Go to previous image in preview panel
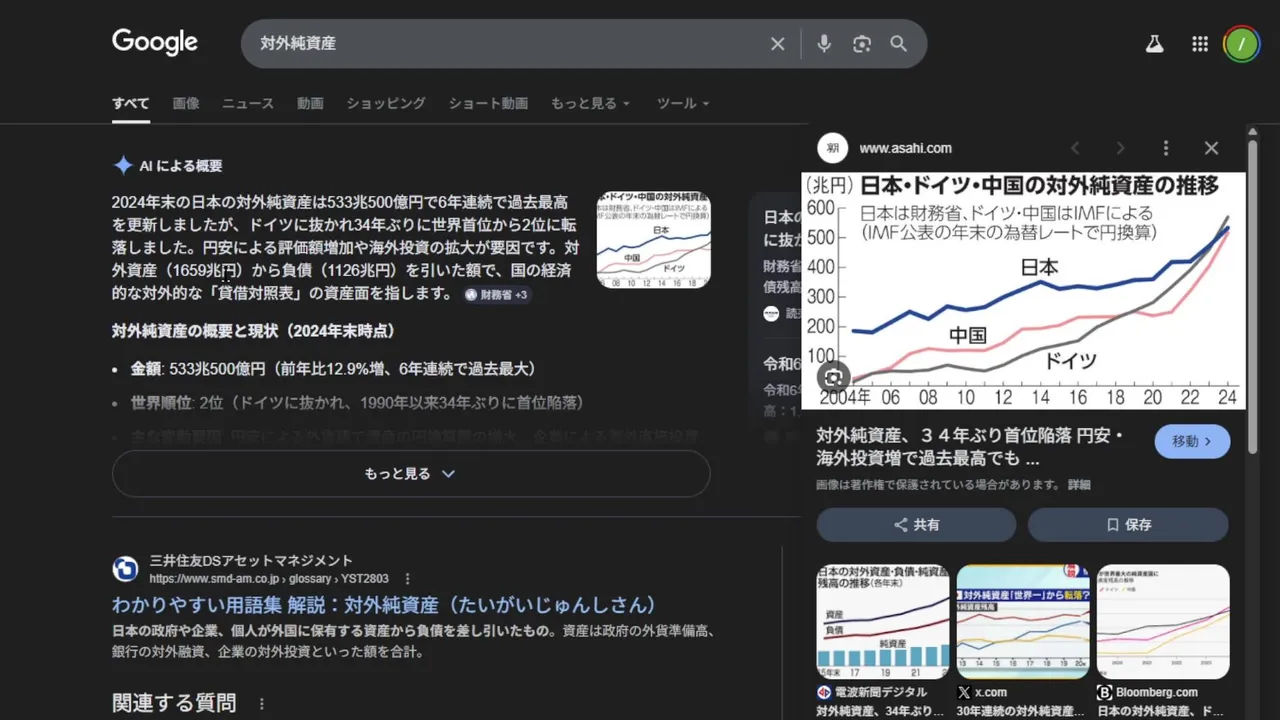The width and height of the screenshot is (1280, 720). click(x=1075, y=148)
